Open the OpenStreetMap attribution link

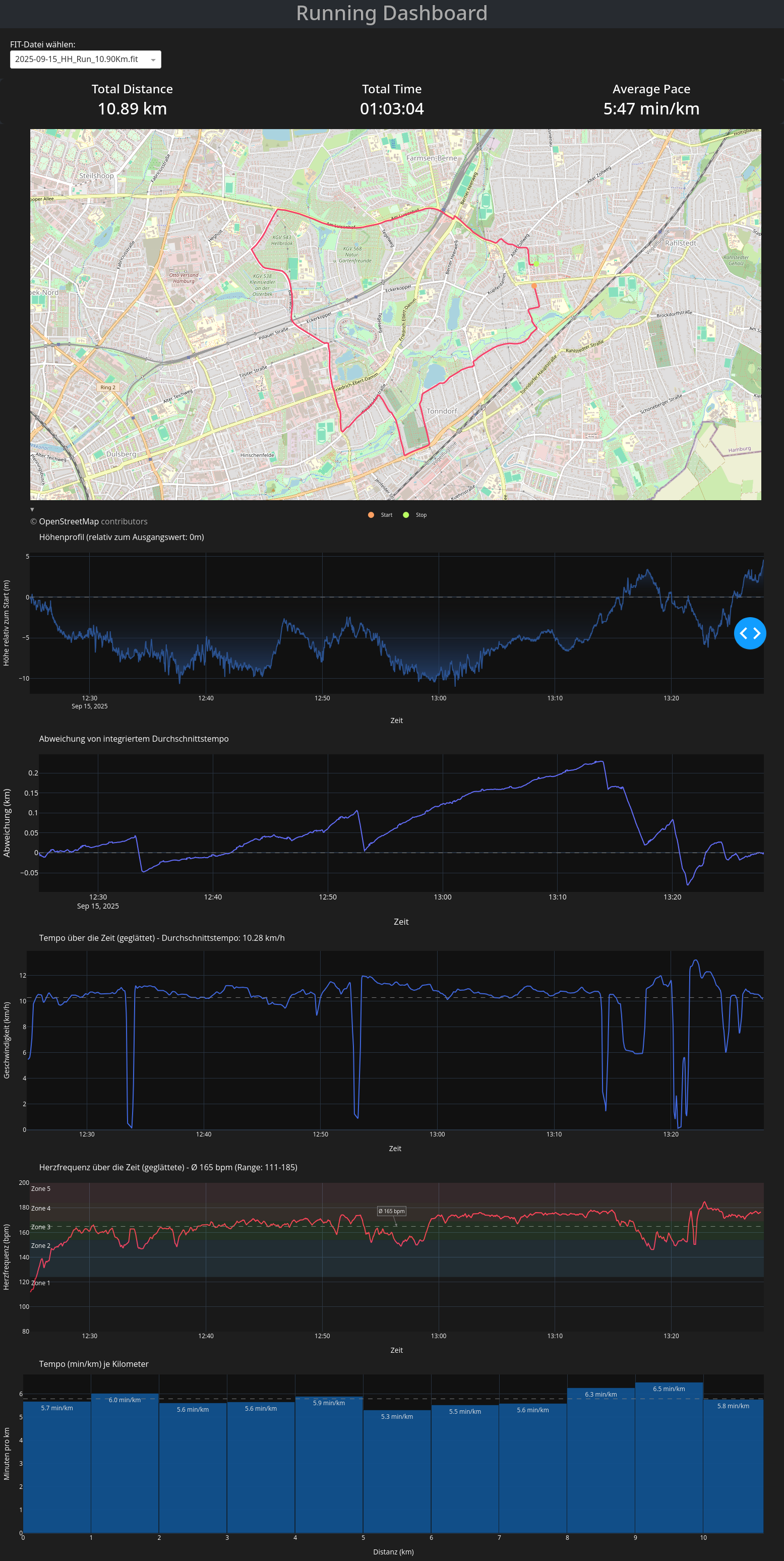click(x=69, y=522)
